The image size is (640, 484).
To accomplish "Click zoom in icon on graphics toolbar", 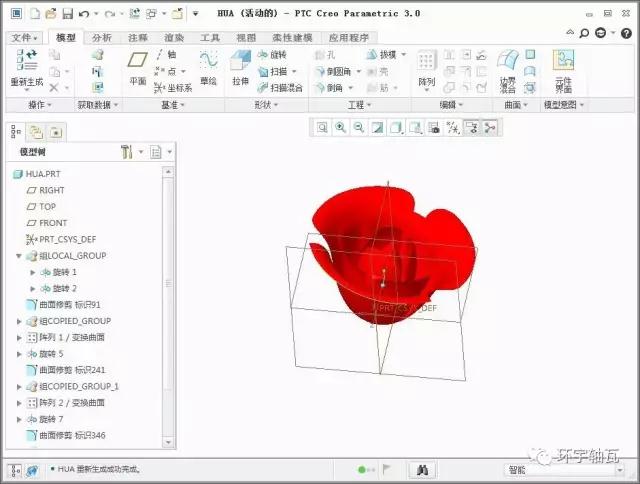I will click(x=340, y=127).
